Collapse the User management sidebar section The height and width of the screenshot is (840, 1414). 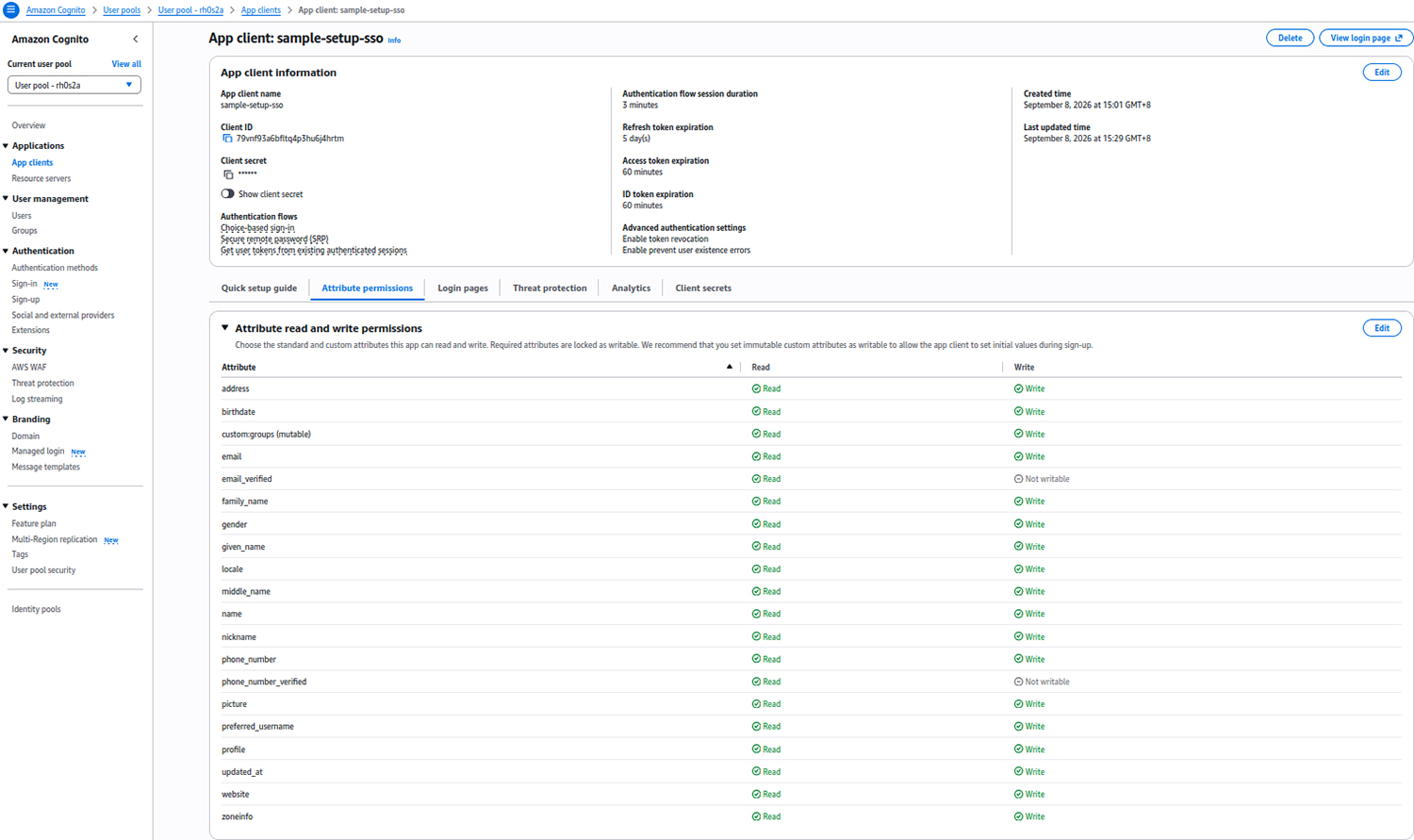click(x=6, y=199)
